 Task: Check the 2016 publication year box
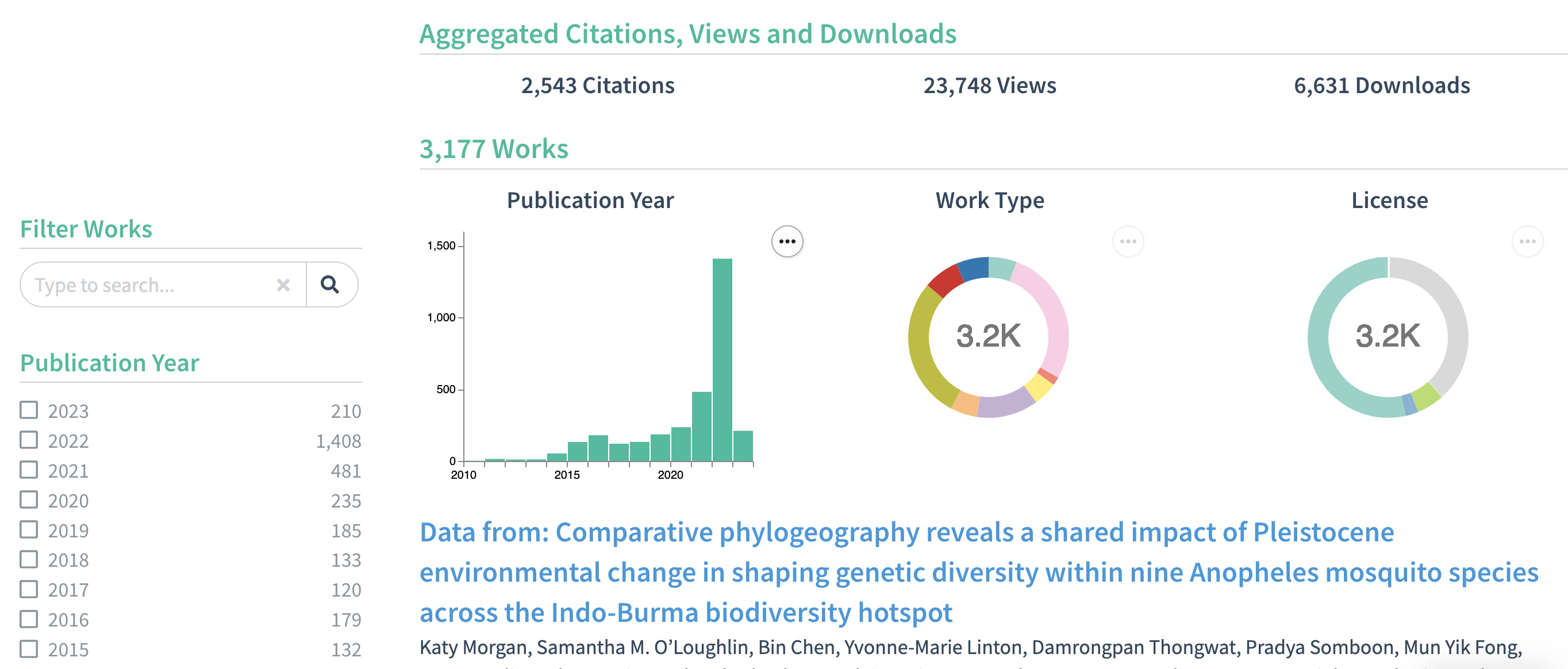pos(29,618)
